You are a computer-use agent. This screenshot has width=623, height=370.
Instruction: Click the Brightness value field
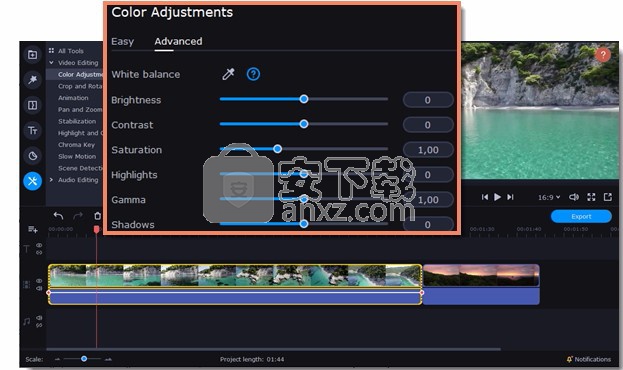coord(428,100)
